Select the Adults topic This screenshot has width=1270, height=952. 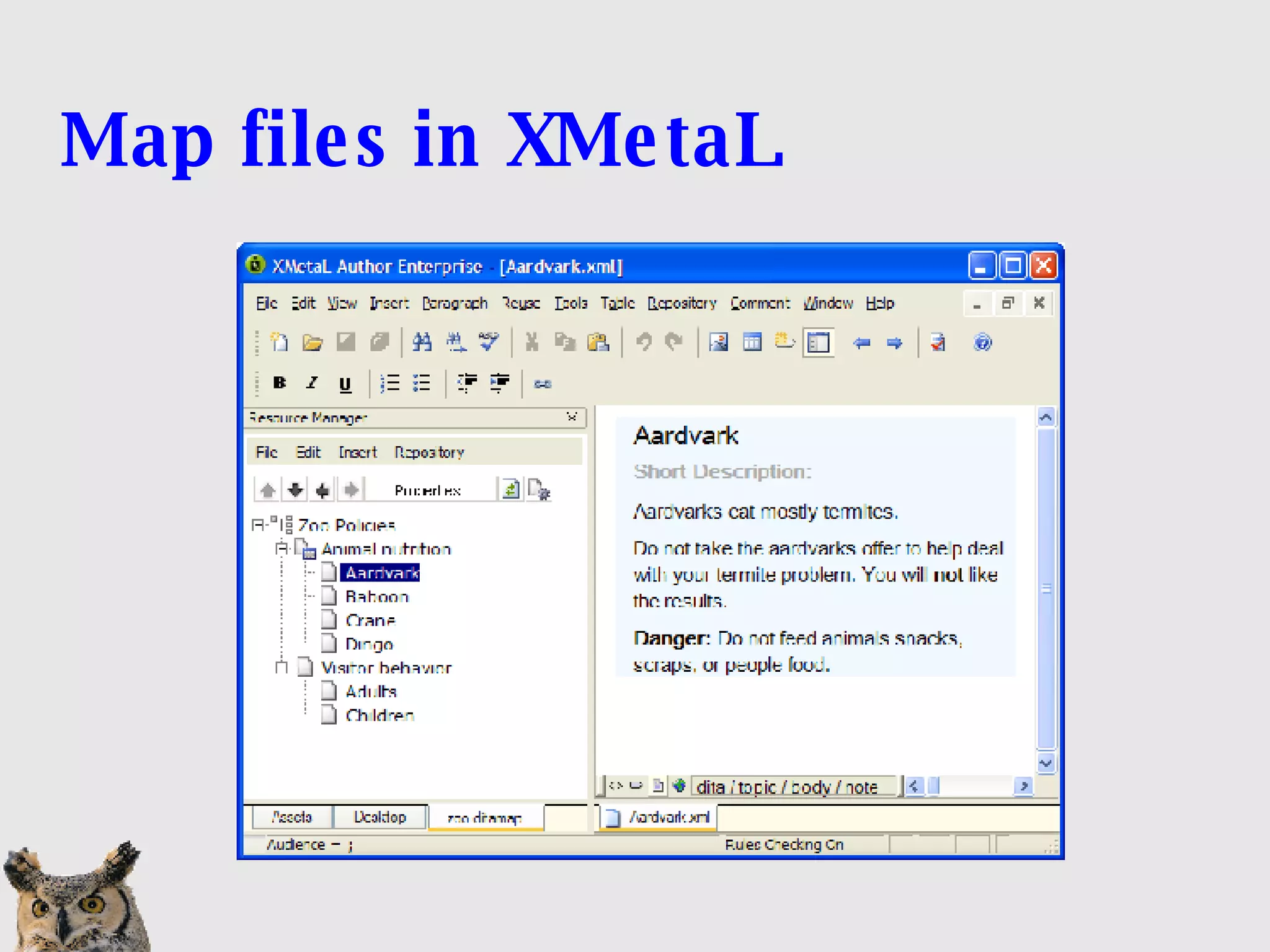point(371,692)
